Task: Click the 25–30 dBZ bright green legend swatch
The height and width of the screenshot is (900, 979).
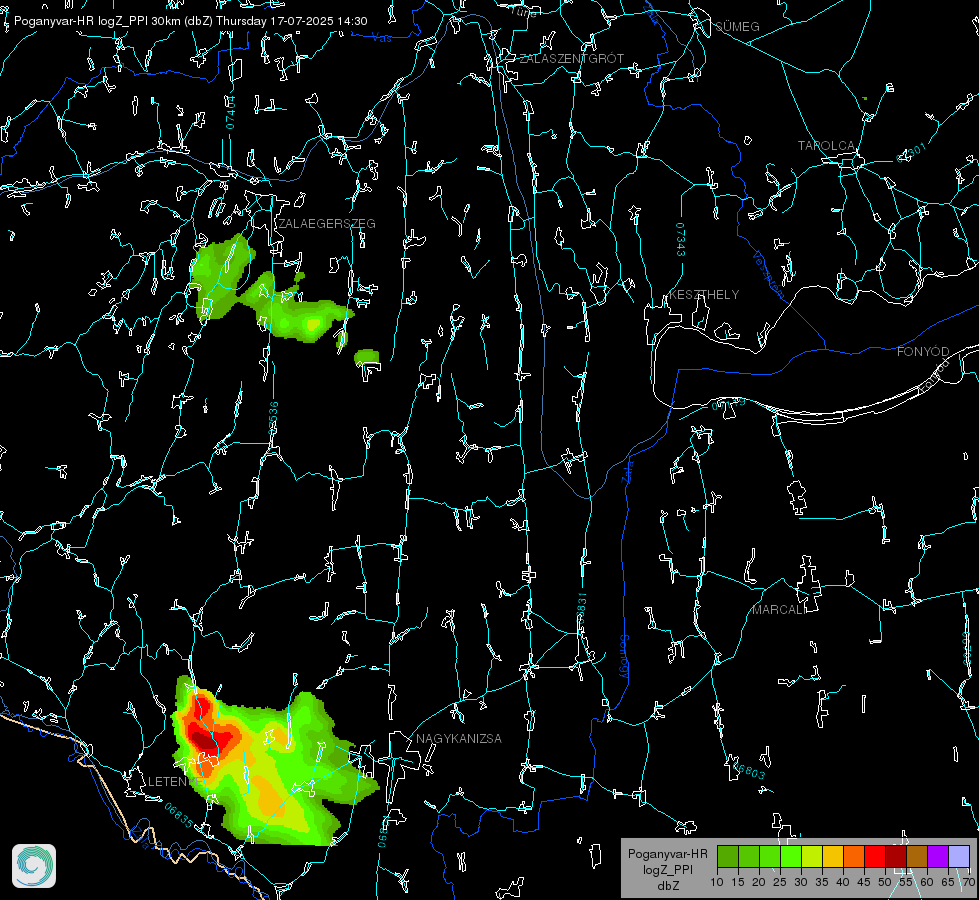Action: click(791, 856)
